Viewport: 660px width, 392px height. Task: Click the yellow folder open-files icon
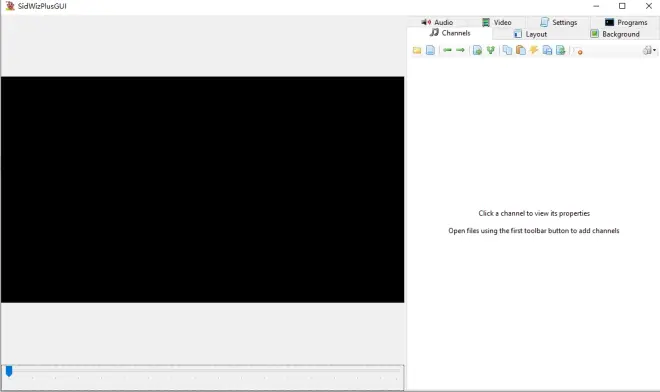coord(417,51)
